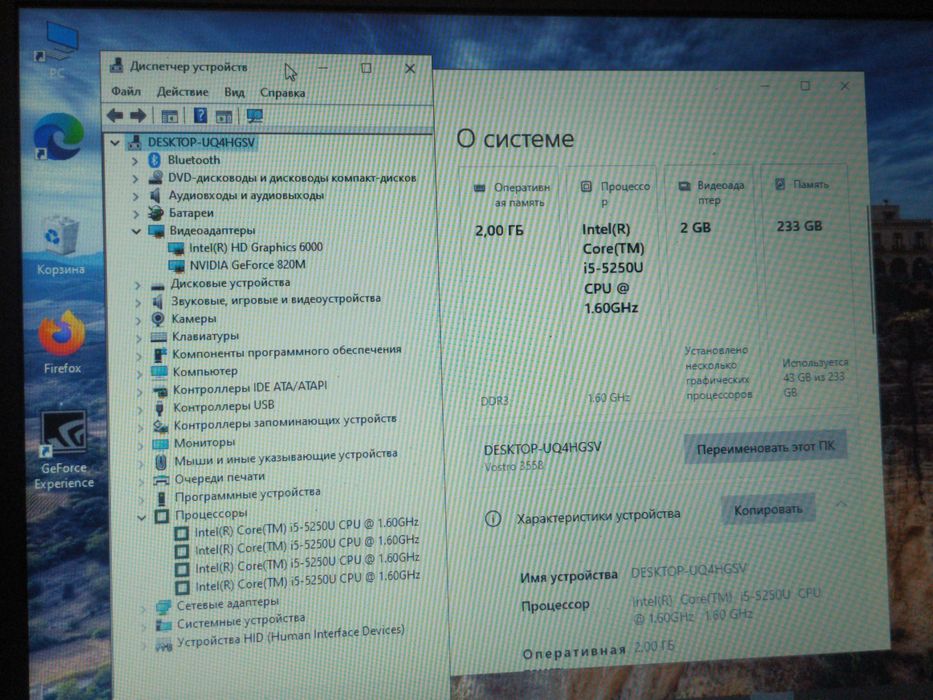Open the Действие menu
This screenshot has width=933, height=700.
(183, 92)
